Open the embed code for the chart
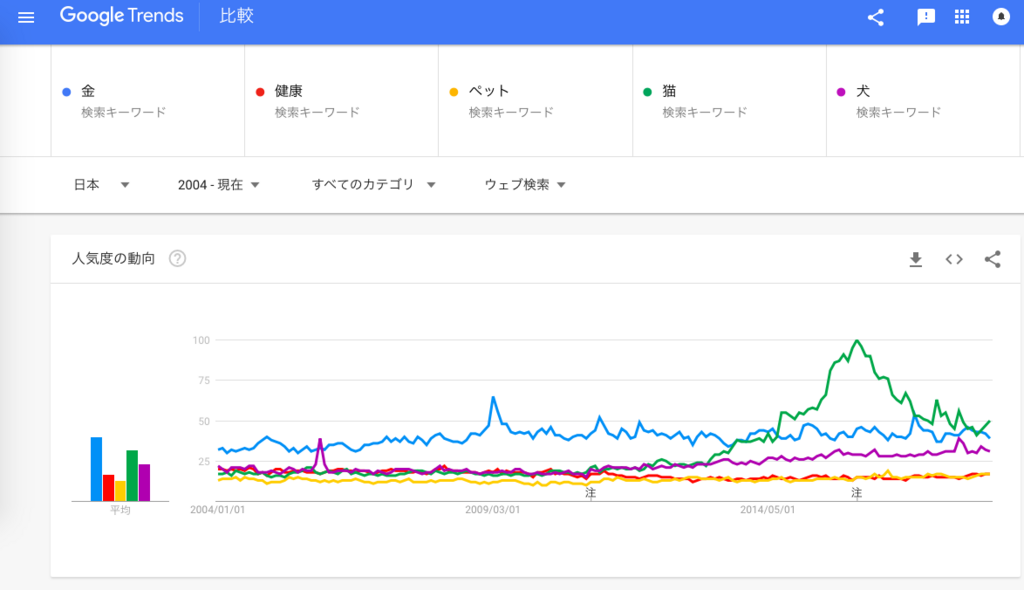 953,258
